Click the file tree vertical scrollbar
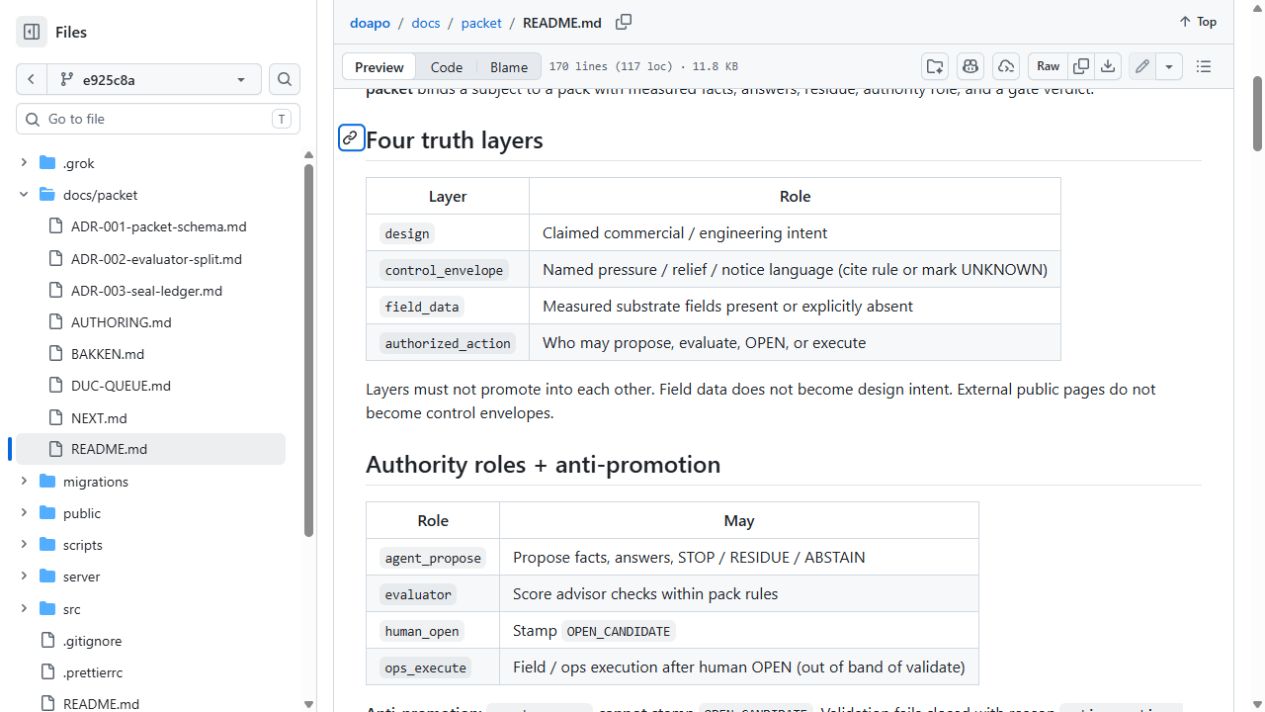This screenshot has height=712, width=1265. point(309,350)
